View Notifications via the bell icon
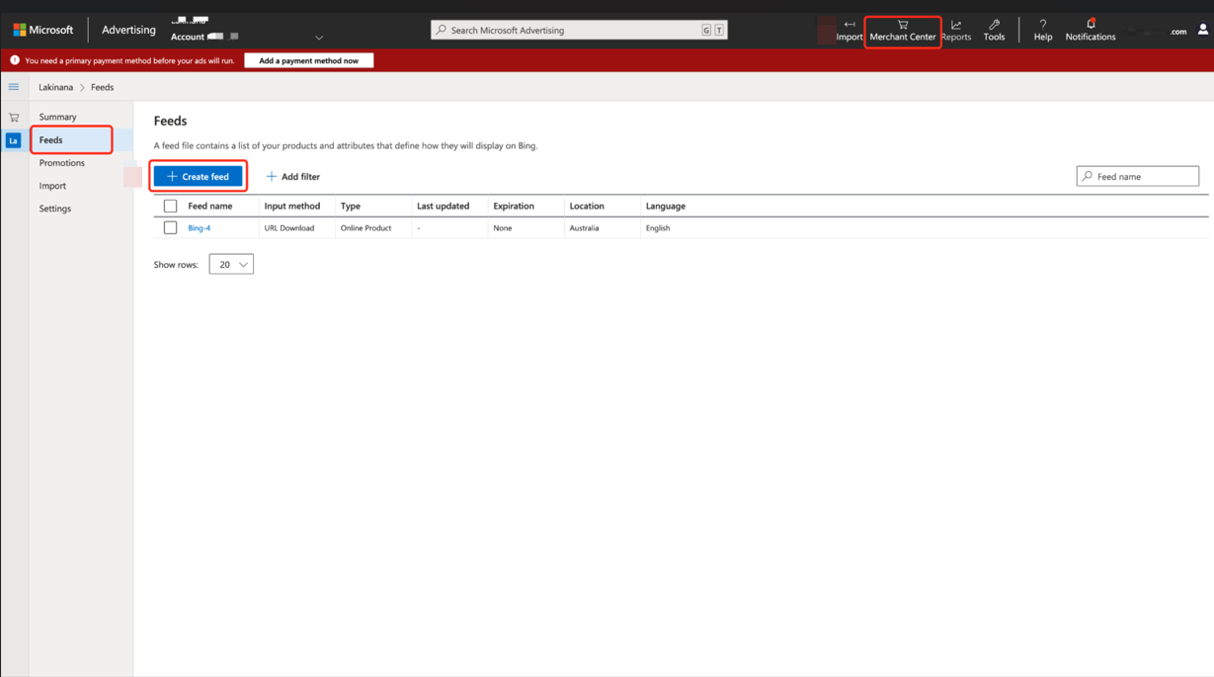1214x677 pixels. tap(1090, 30)
